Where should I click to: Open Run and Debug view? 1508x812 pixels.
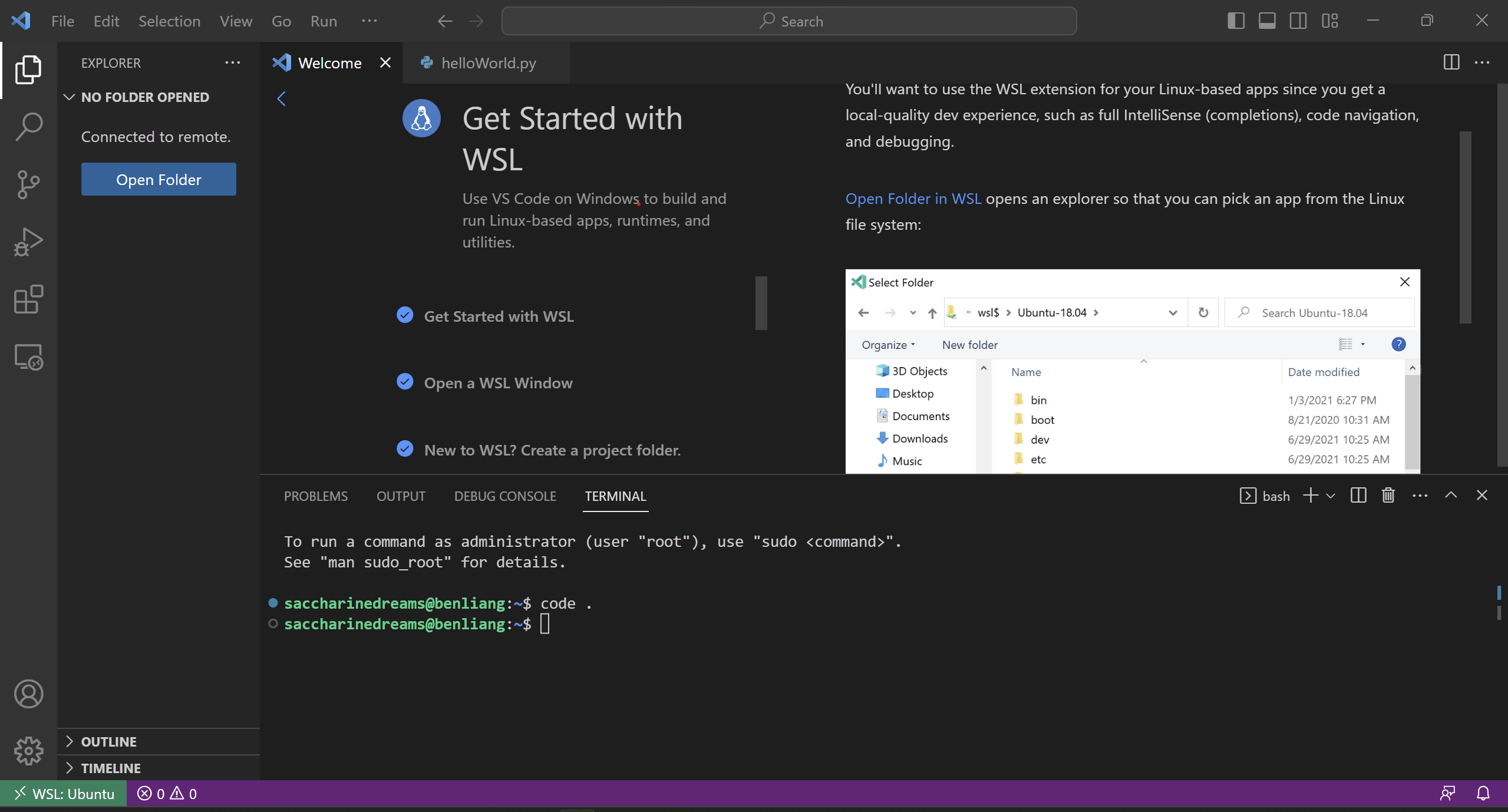(28, 242)
